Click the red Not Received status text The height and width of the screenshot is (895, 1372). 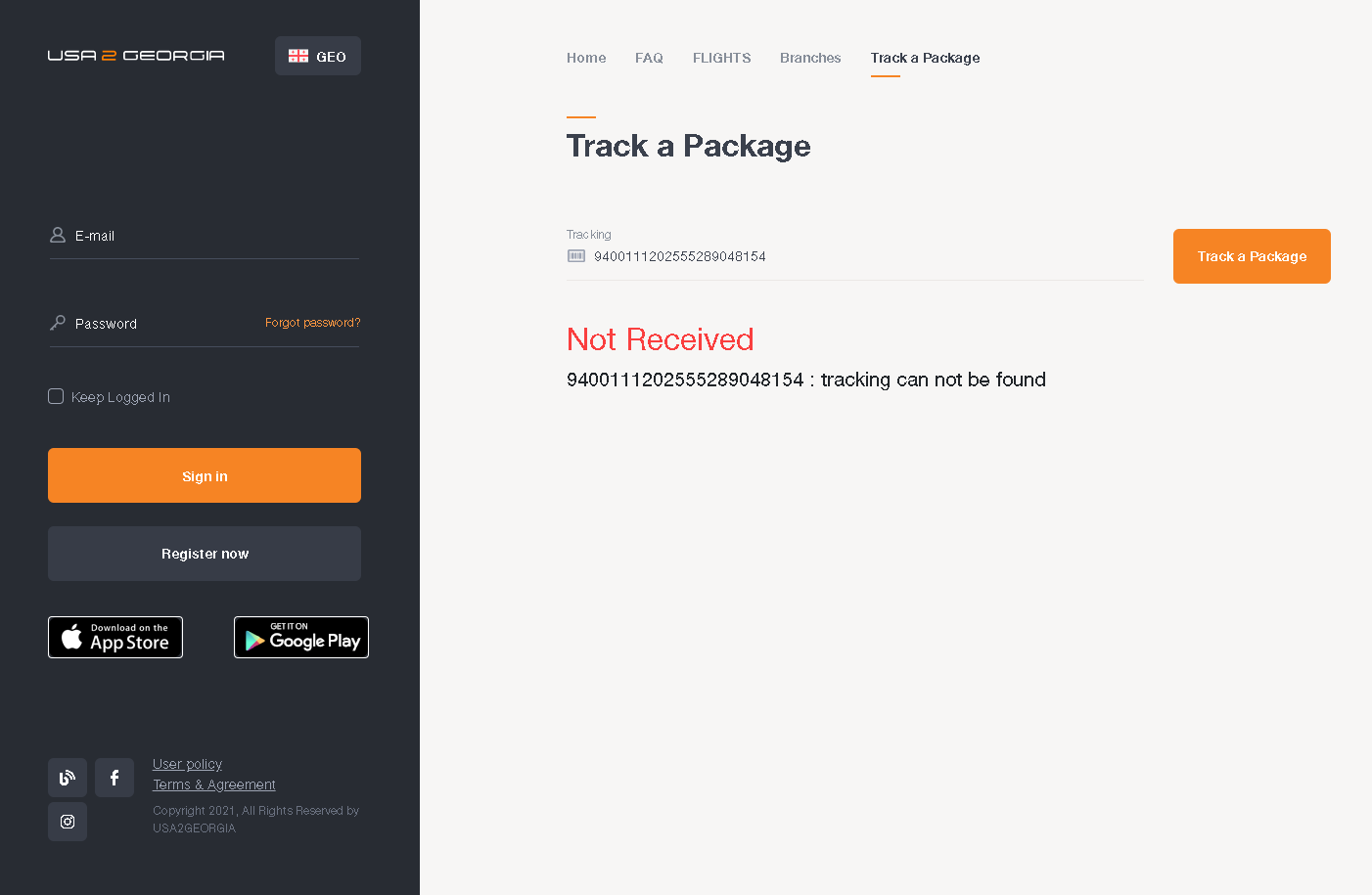click(661, 339)
